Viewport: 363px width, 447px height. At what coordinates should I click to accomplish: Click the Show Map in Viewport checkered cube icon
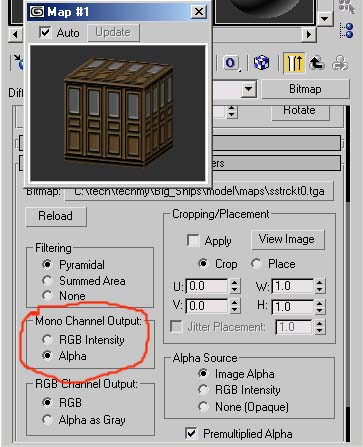[x=262, y=63]
